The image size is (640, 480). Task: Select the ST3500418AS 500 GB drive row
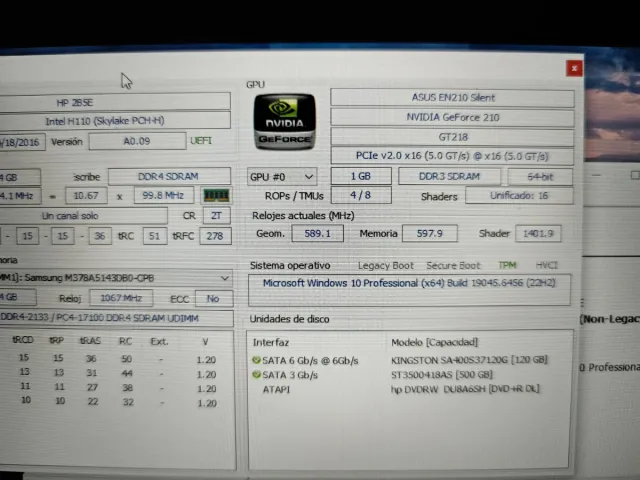[373, 375]
